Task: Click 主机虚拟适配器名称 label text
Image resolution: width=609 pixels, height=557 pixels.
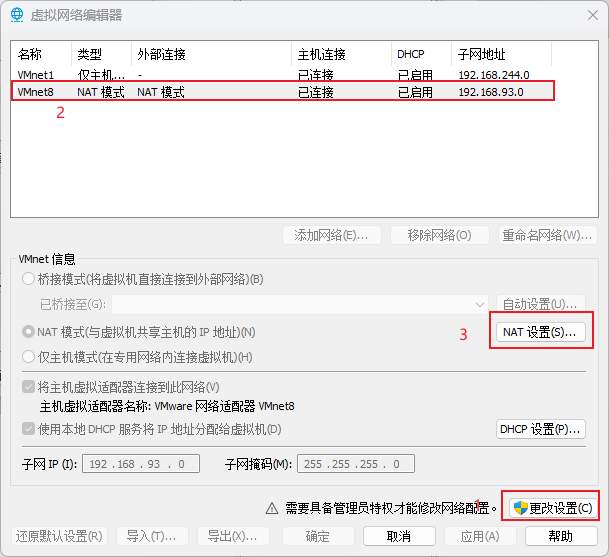Action: pyautogui.click(x=167, y=406)
